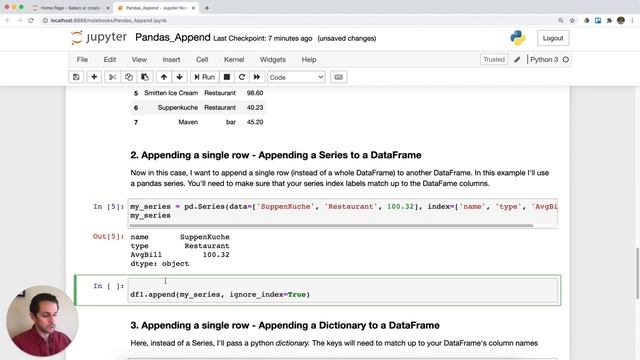Viewport: 640px width, 360px height.
Task: Click the Maven row value 45.20
Action: 255,122
